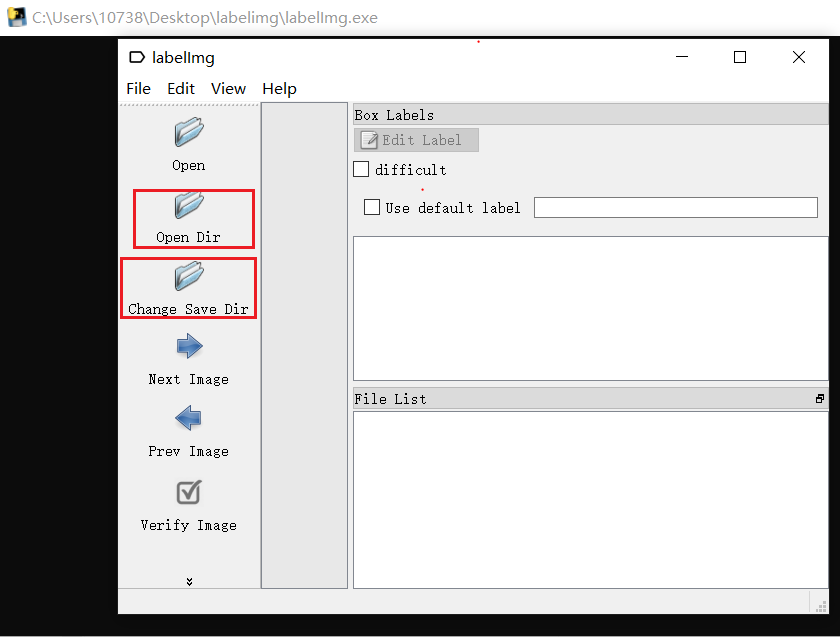Click the window resize grip
This screenshot has width=840, height=637.
[x=821, y=606]
